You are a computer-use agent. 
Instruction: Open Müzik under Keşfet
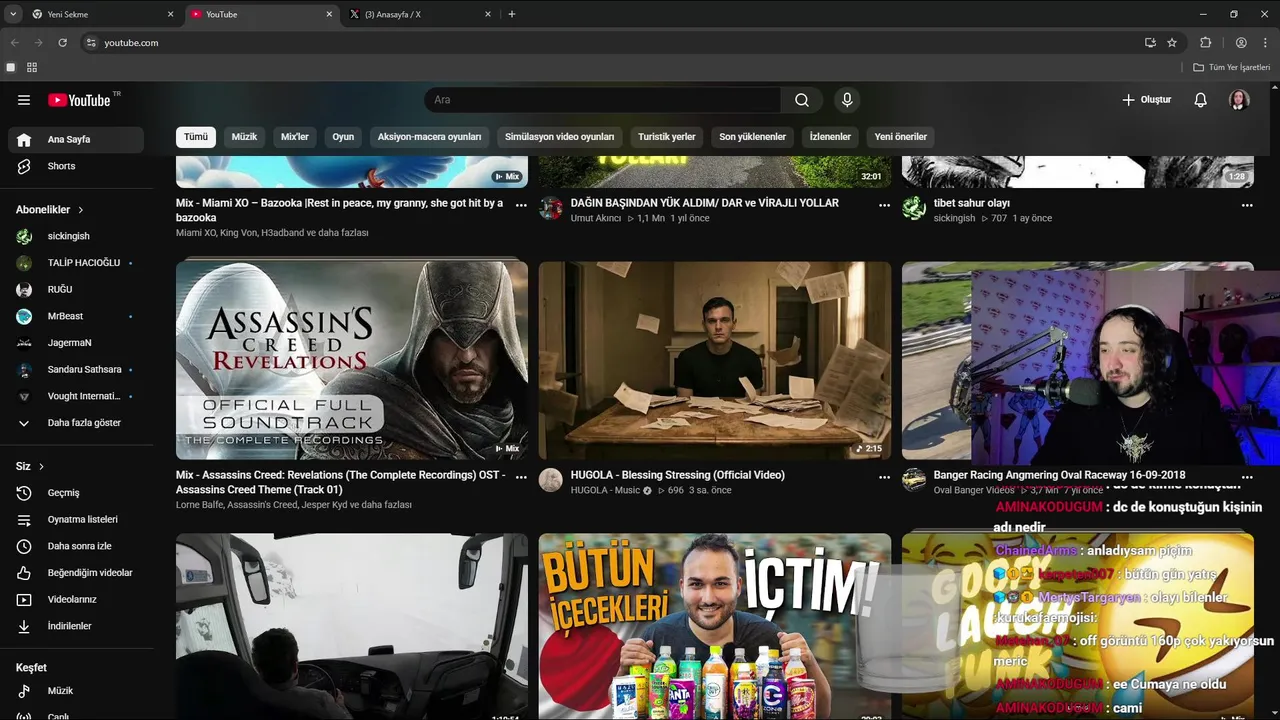coord(76,691)
